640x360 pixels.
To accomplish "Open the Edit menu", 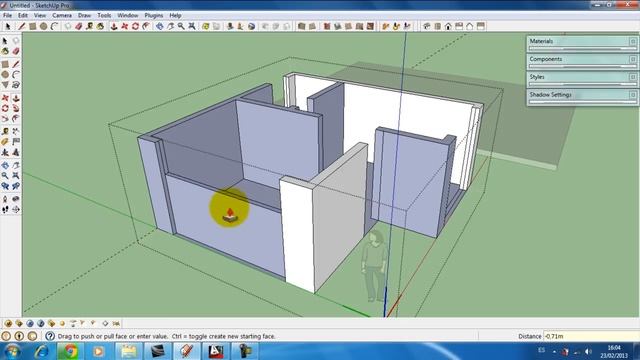I will pos(23,15).
